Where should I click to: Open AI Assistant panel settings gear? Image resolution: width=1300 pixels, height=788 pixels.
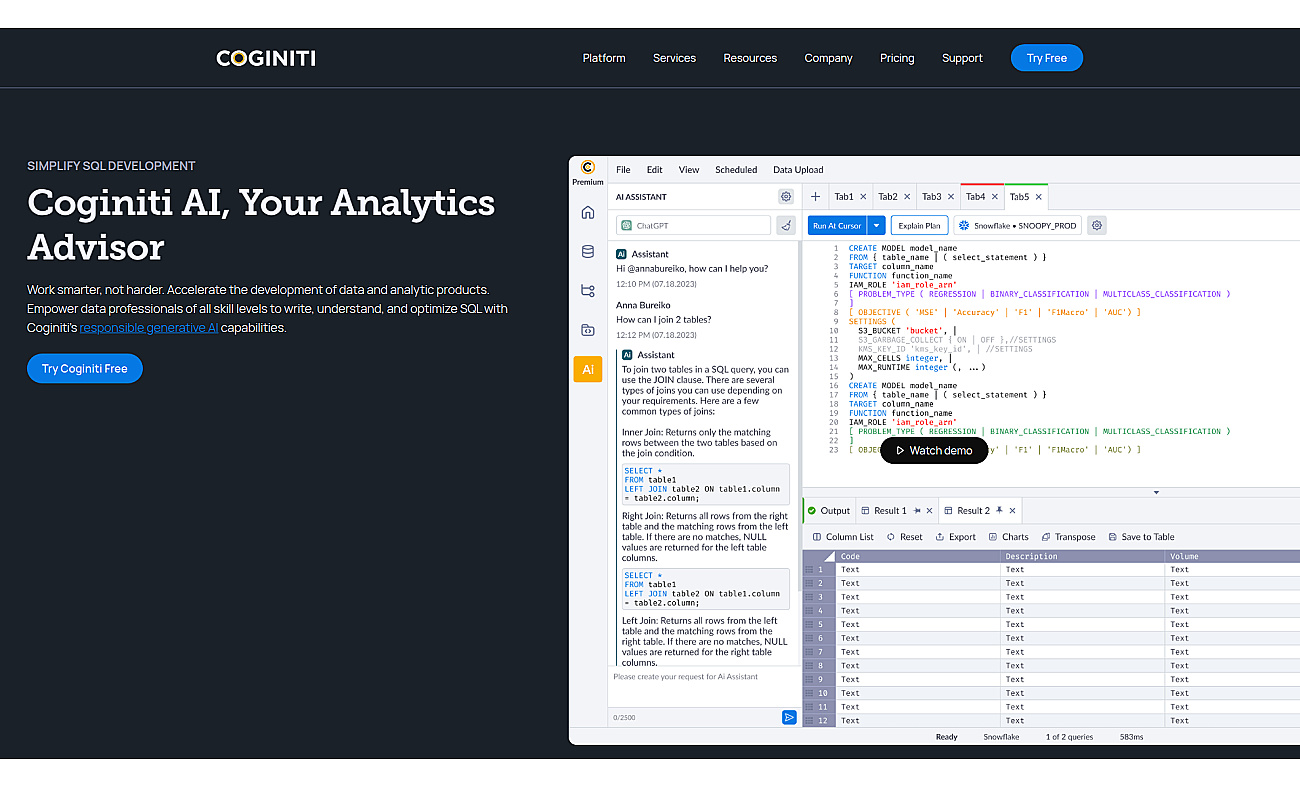[x=786, y=197]
